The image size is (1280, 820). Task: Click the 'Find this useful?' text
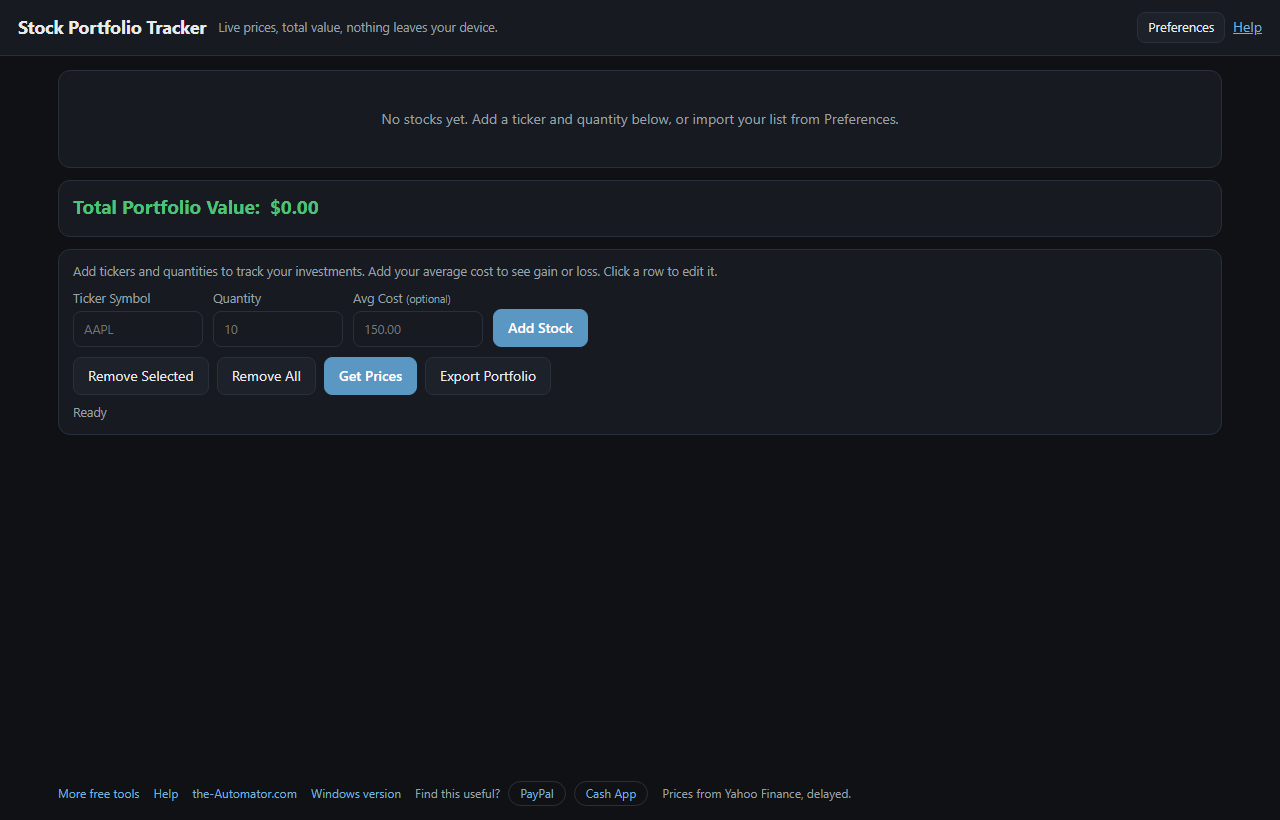pyautogui.click(x=458, y=794)
